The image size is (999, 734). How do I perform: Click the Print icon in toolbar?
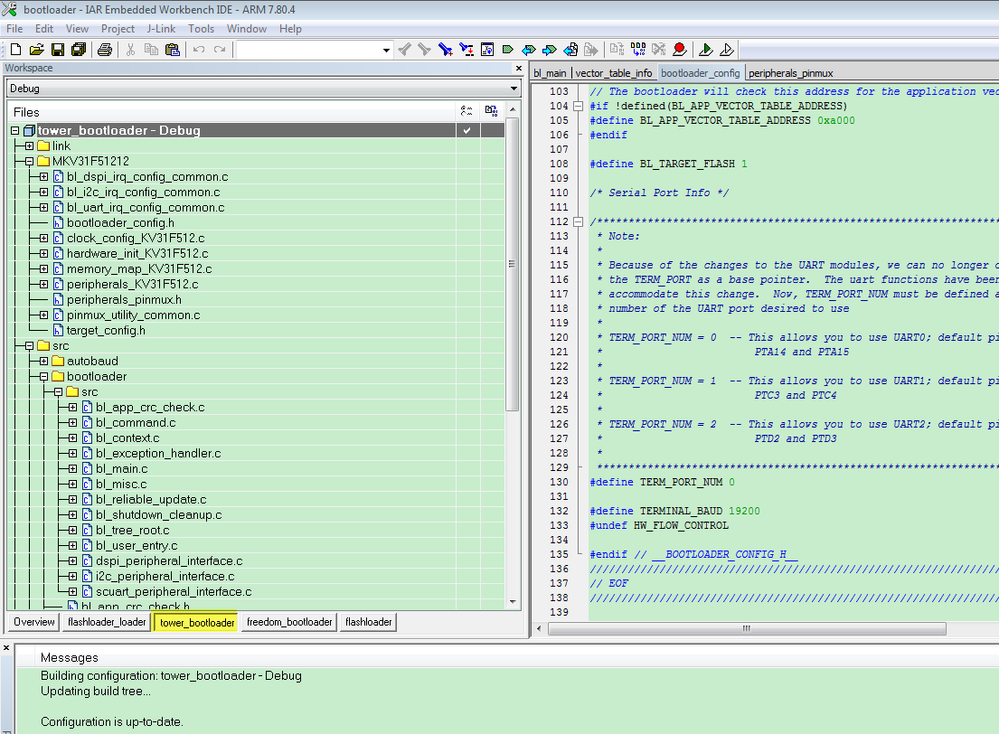(x=104, y=49)
